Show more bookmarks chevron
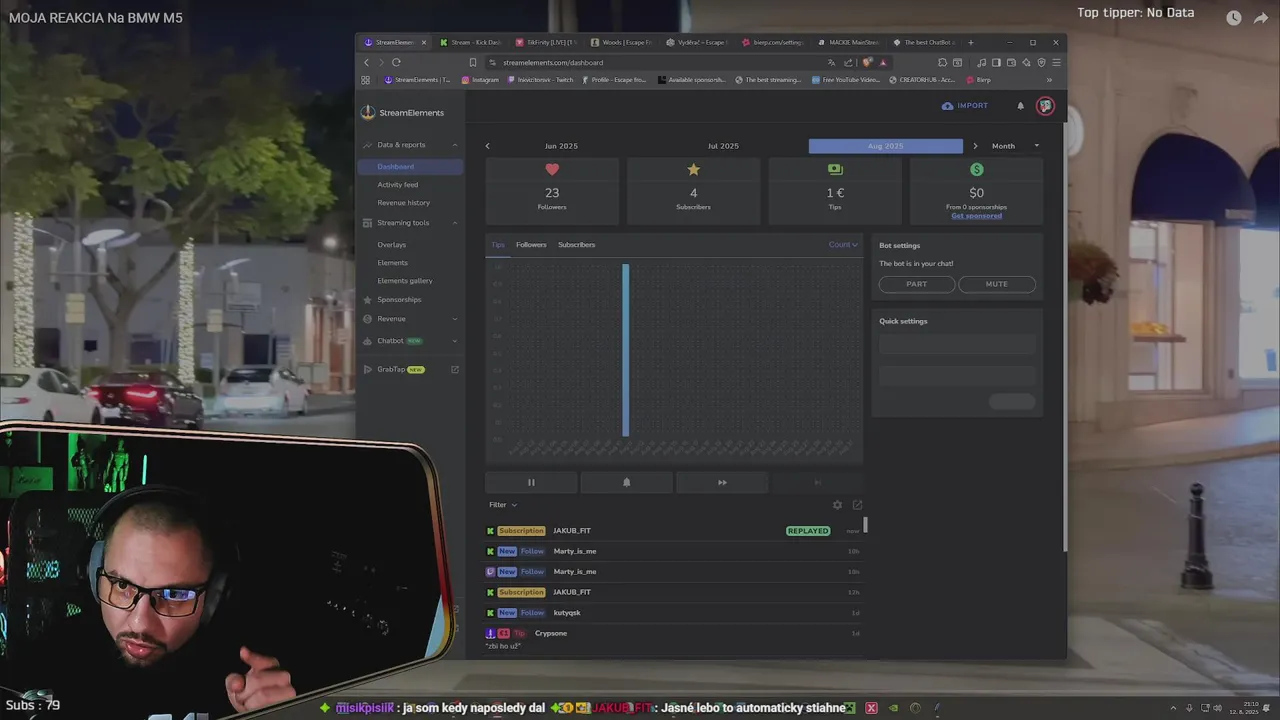This screenshot has height=720, width=1280. click(x=1049, y=80)
